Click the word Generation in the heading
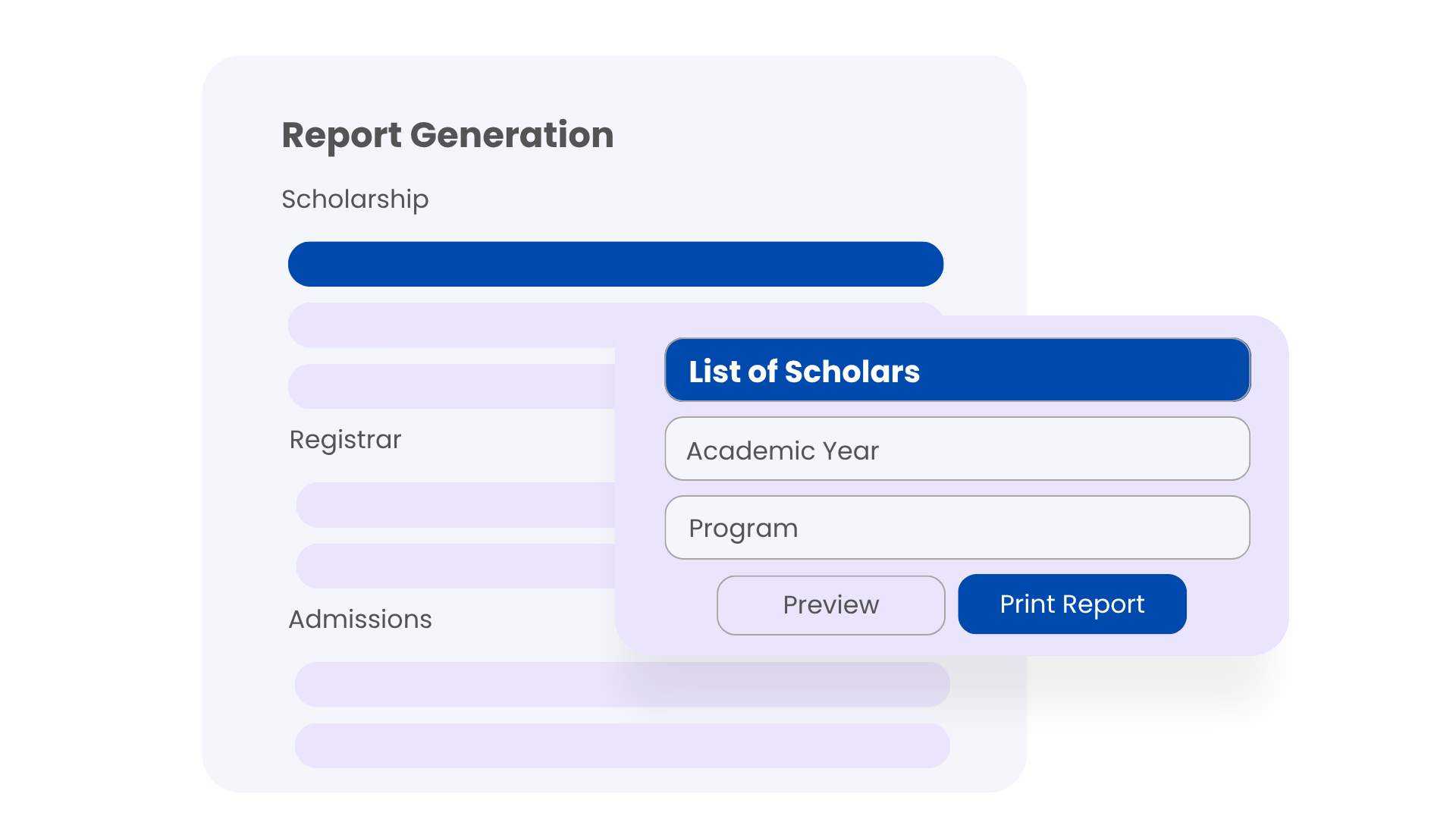1456x819 pixels. tap(512, 136)
